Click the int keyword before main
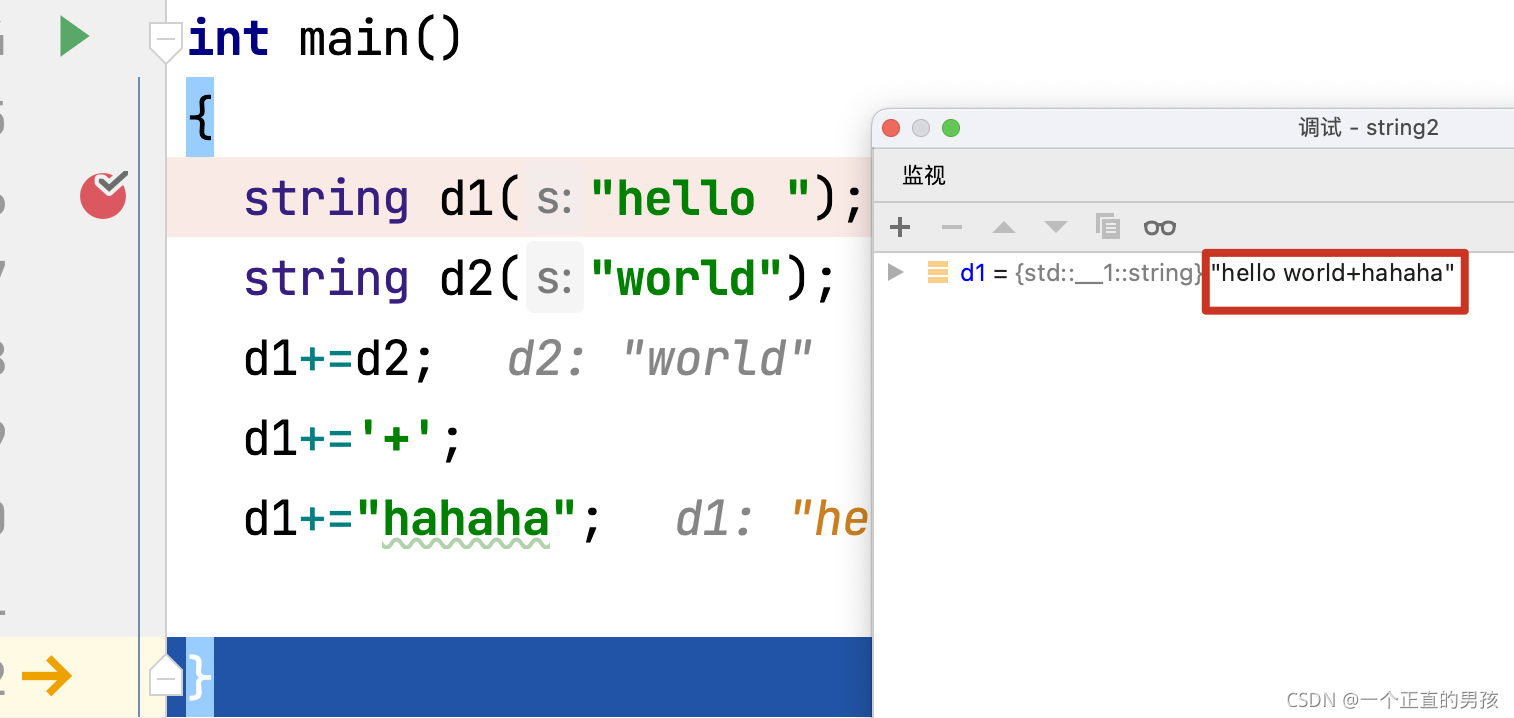 pos(228,38)
